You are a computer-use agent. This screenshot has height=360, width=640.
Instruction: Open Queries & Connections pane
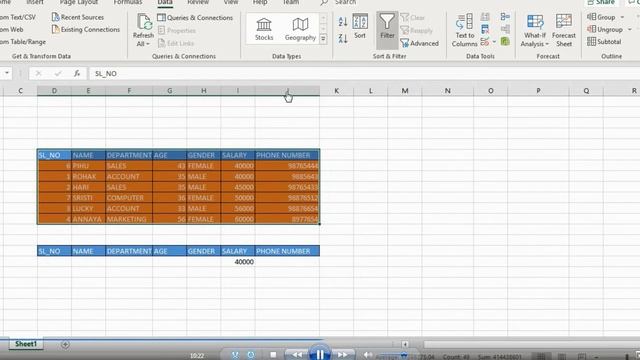[195, 18]
